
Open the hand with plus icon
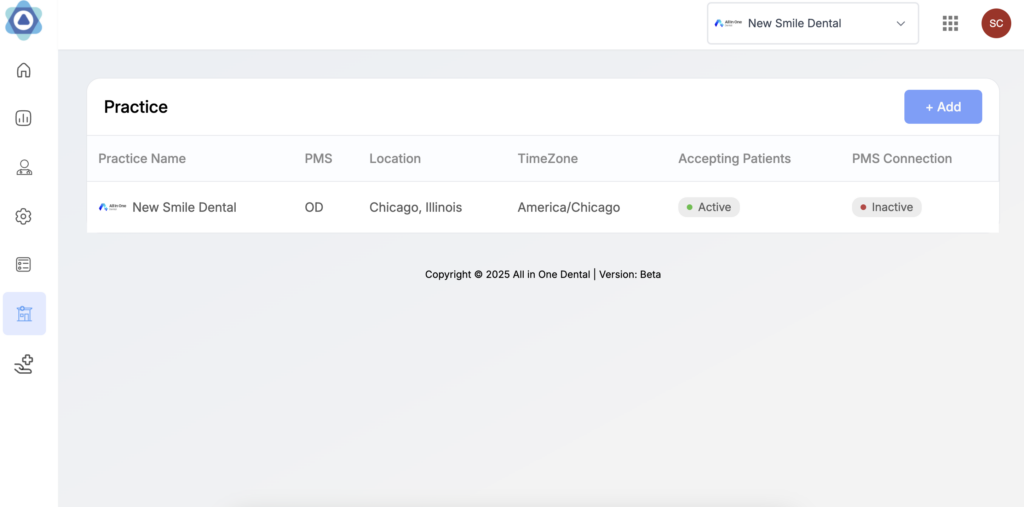[x=24, y=365]
